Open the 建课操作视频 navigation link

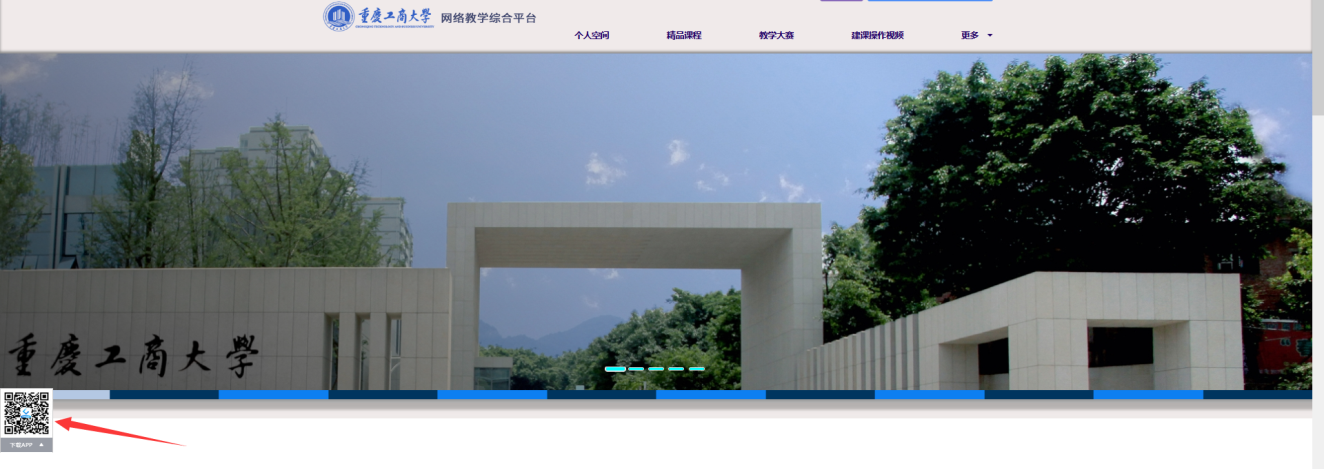[x=877, y=35]
